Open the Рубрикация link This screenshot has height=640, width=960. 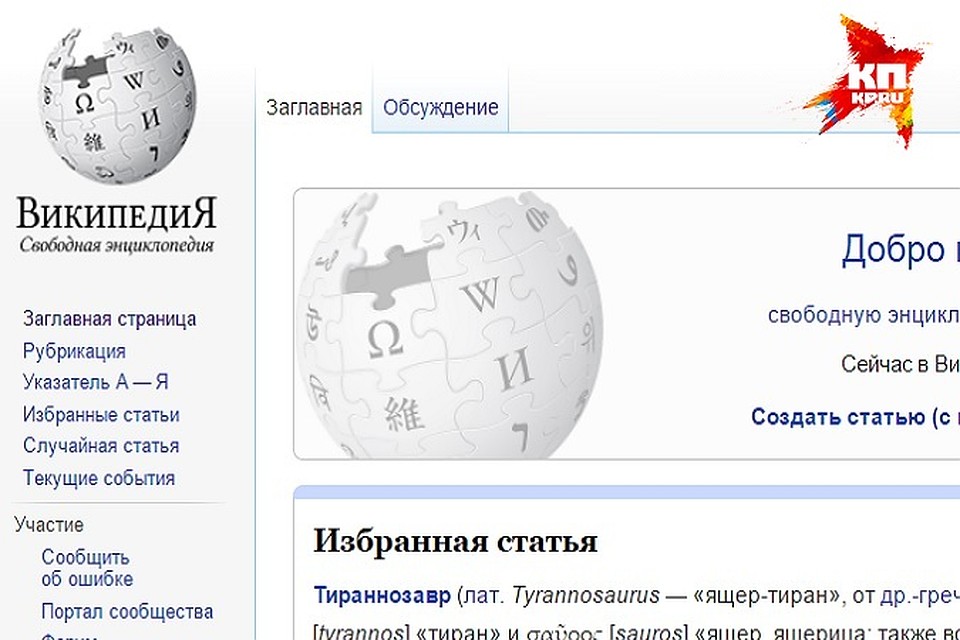point(74,351)
